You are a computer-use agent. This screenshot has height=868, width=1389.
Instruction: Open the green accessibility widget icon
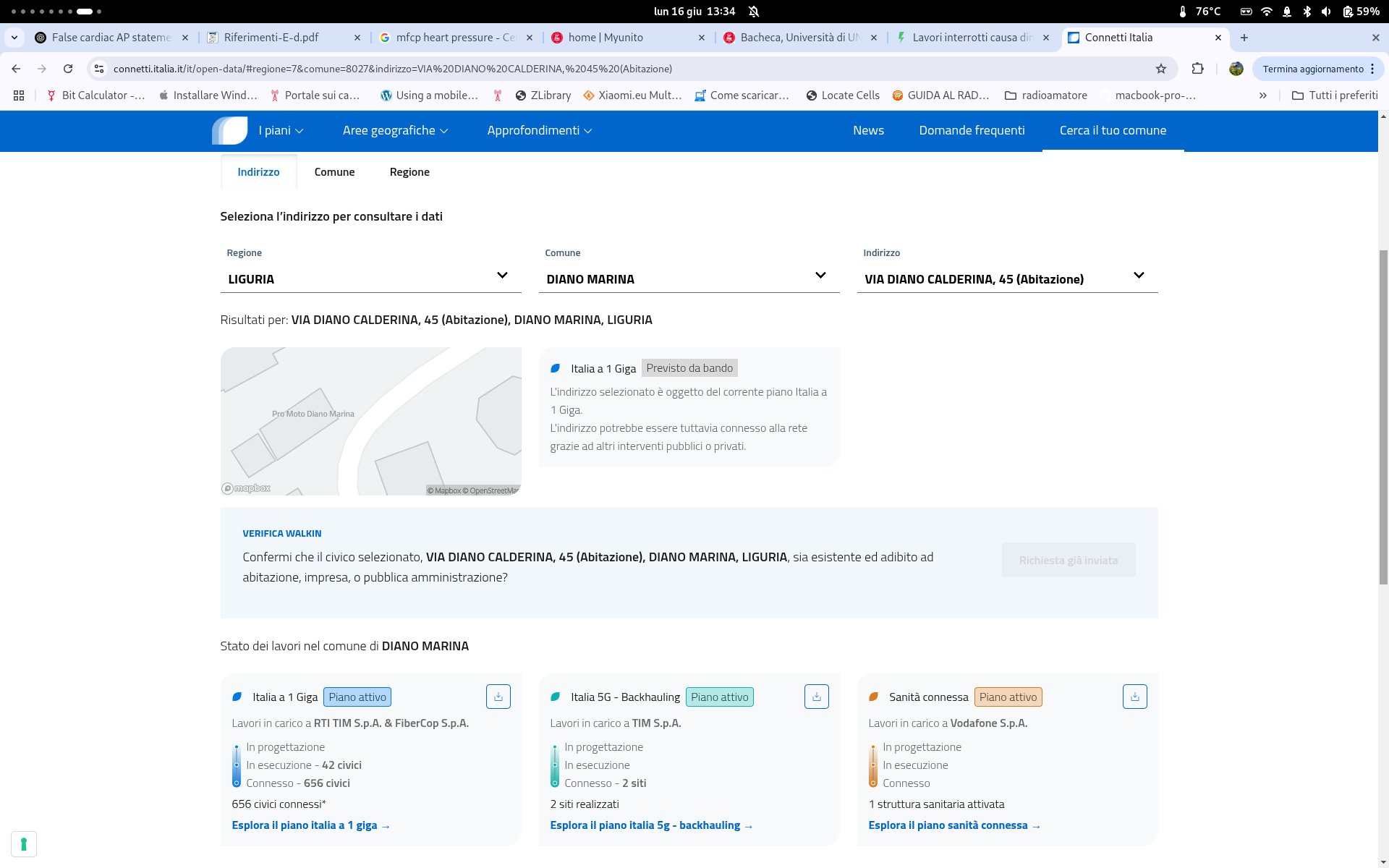(x=24, y=843)
